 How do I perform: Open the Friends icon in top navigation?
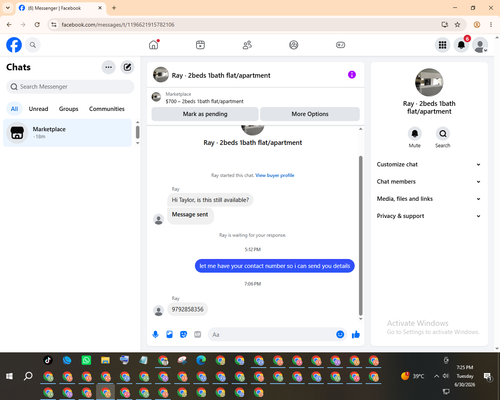pos(247,45)
